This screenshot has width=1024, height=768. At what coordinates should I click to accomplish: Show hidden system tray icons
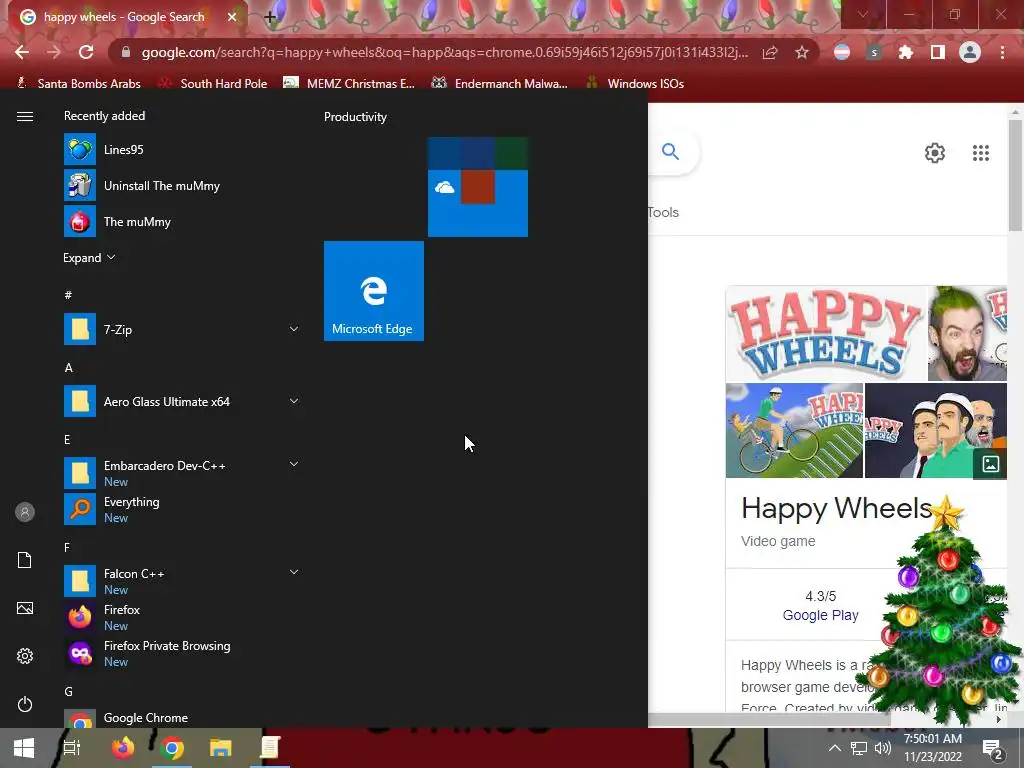(x=835, y=748)
